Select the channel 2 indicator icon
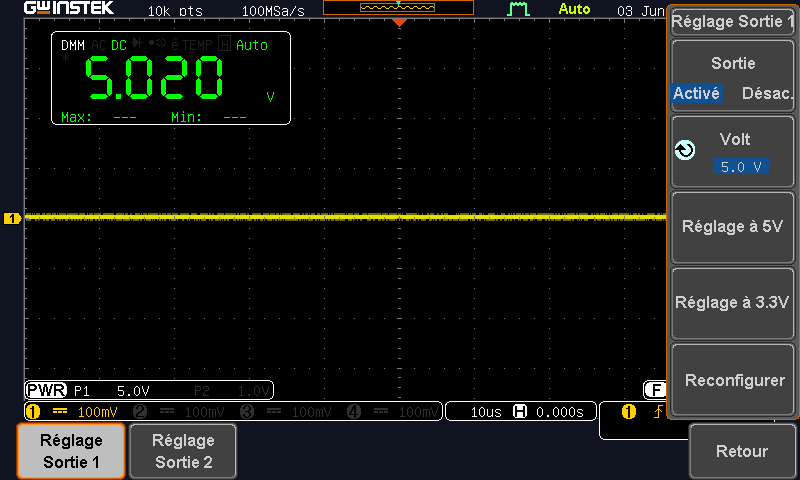 coord(140,411)
